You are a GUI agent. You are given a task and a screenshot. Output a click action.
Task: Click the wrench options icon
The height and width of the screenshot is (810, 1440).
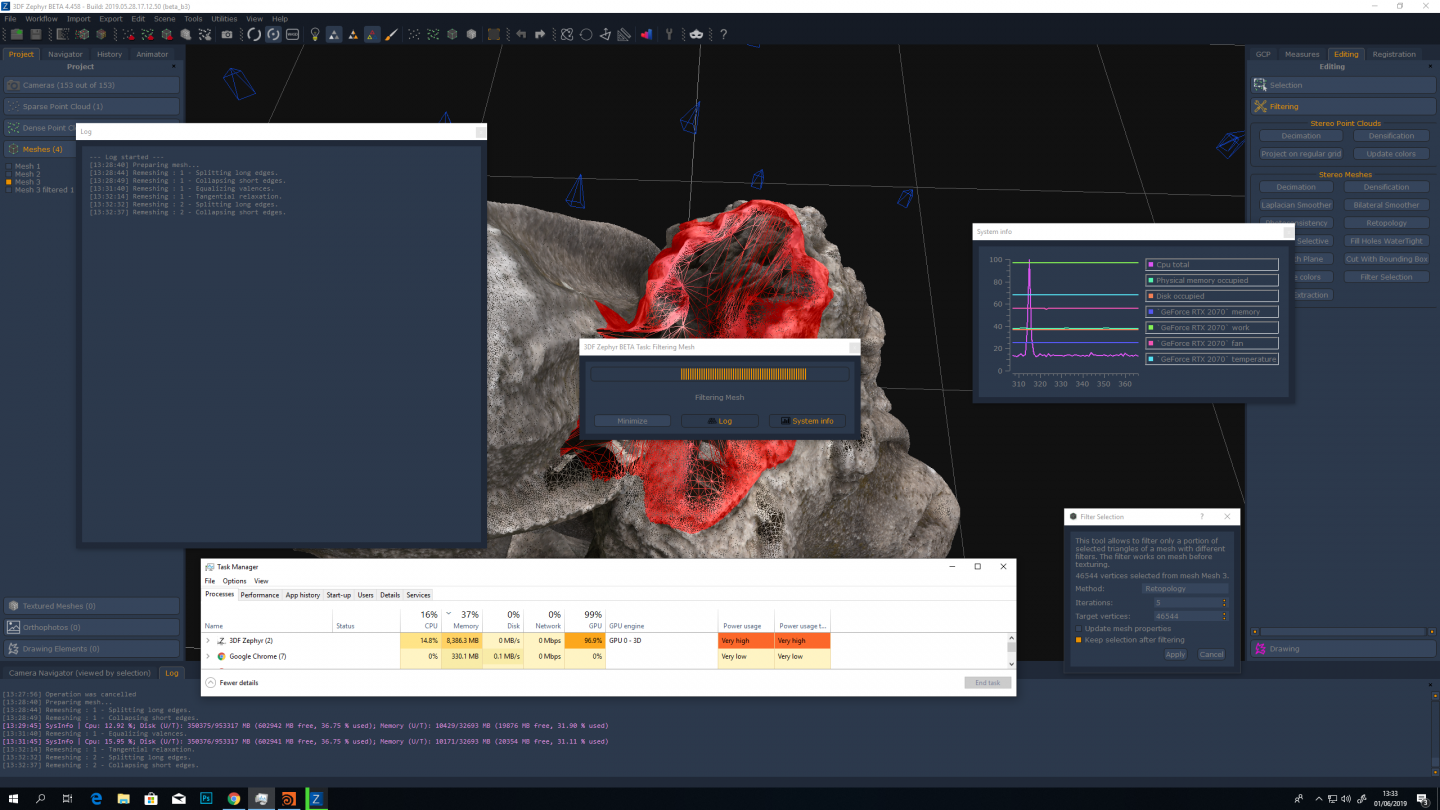click(x=671, y=34)
